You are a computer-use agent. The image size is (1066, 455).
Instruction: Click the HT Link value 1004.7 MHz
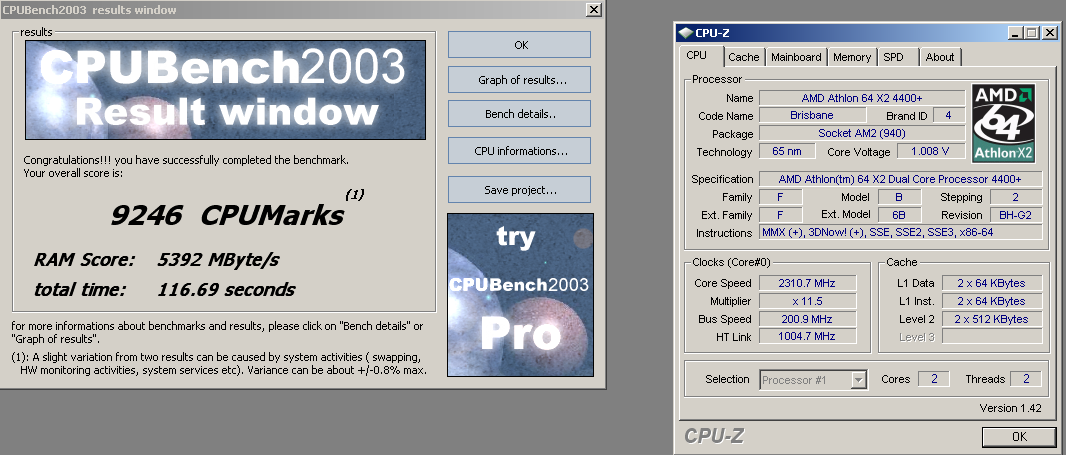click(x=807, y=336)
